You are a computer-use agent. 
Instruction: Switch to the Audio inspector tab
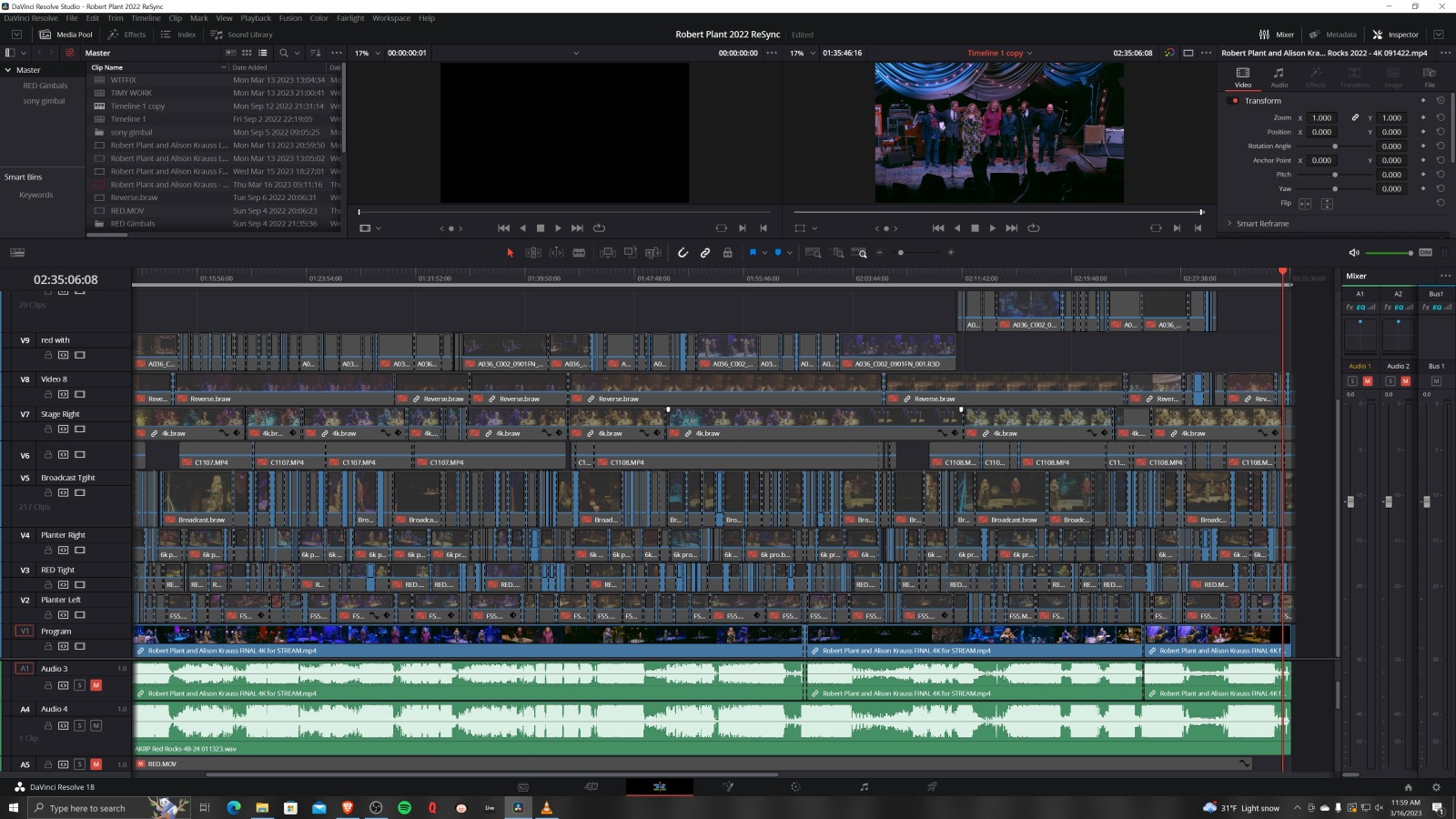(1279, 76)
